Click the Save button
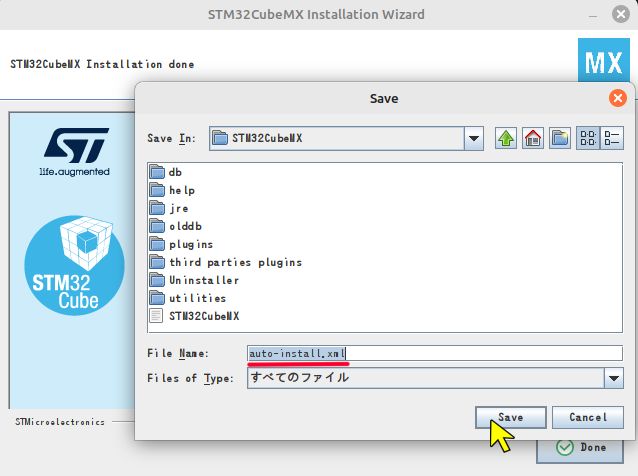 pyautogui.click(x=511, y=417)
